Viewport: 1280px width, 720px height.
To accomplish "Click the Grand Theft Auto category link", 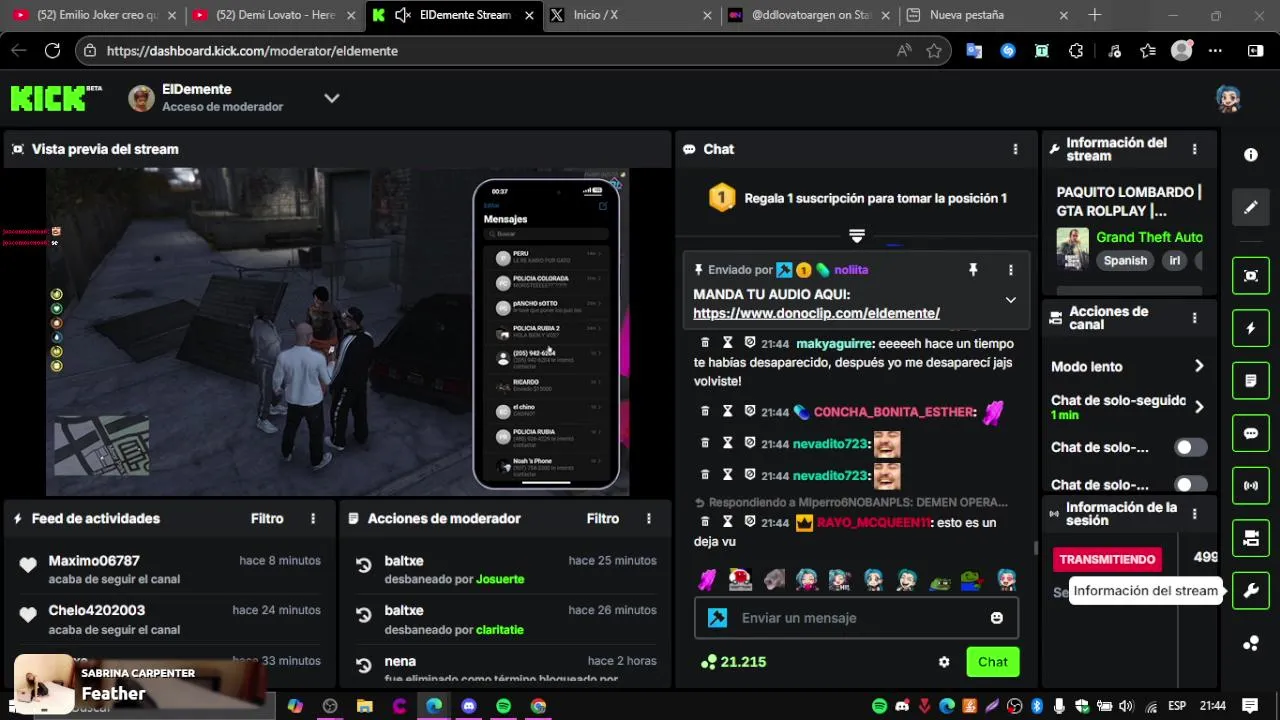I will [1149, 237].
